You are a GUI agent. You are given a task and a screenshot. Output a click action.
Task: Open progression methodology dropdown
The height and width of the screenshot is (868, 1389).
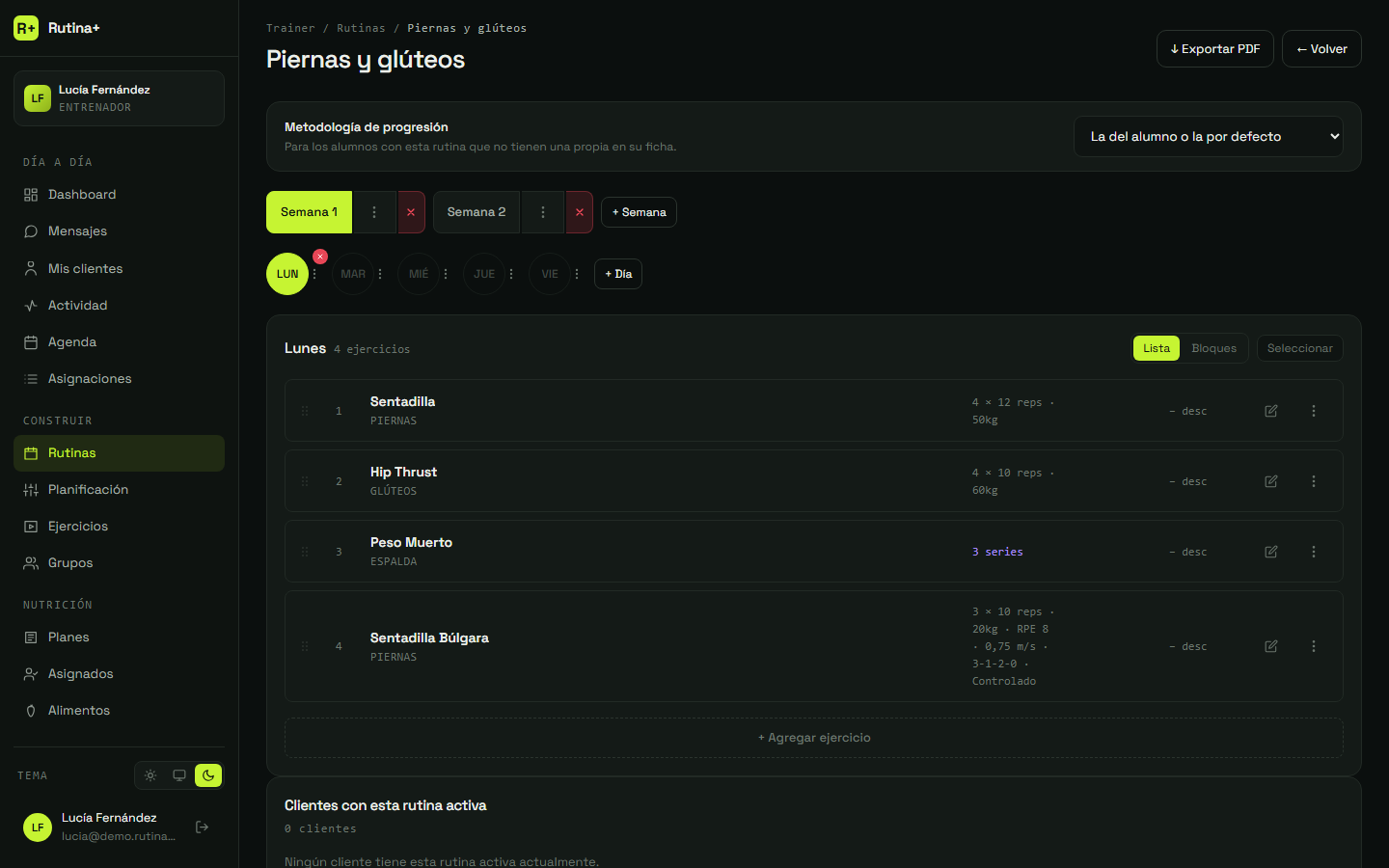point(1209,137)
